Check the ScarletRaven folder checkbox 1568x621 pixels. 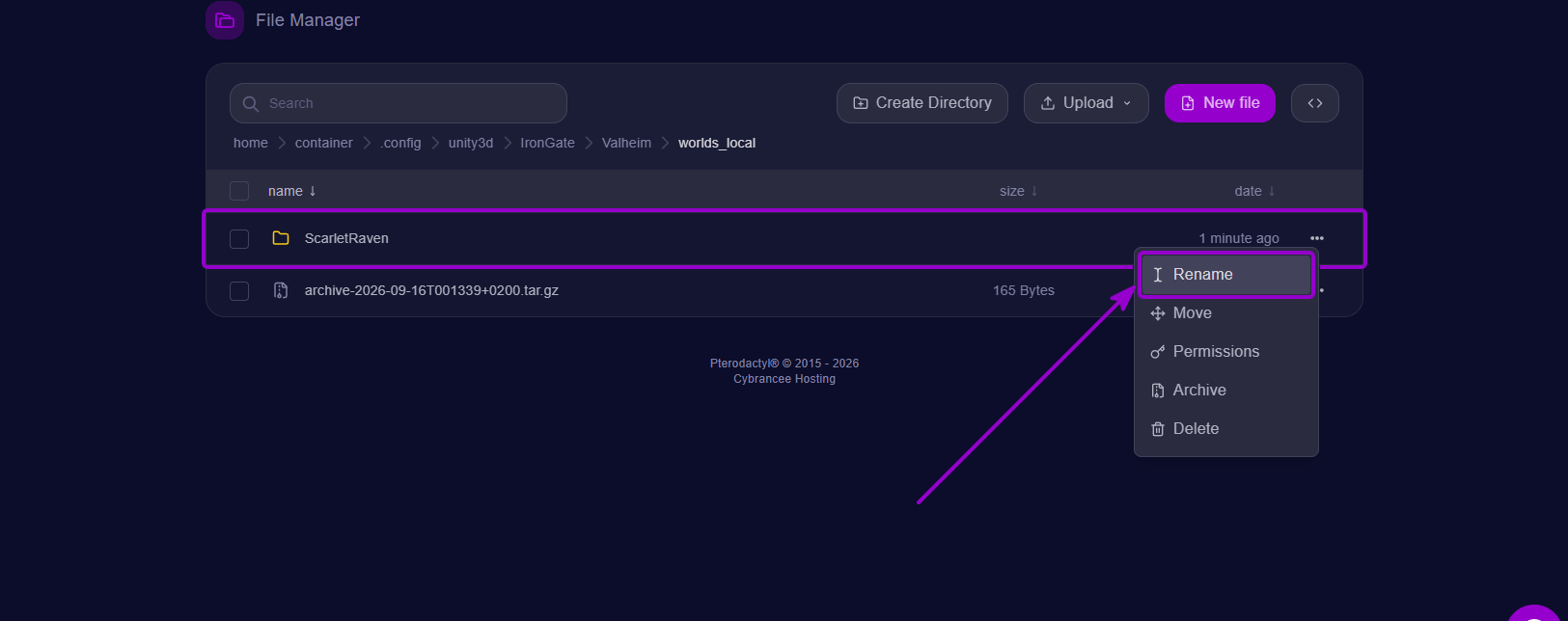pos(239,238)
